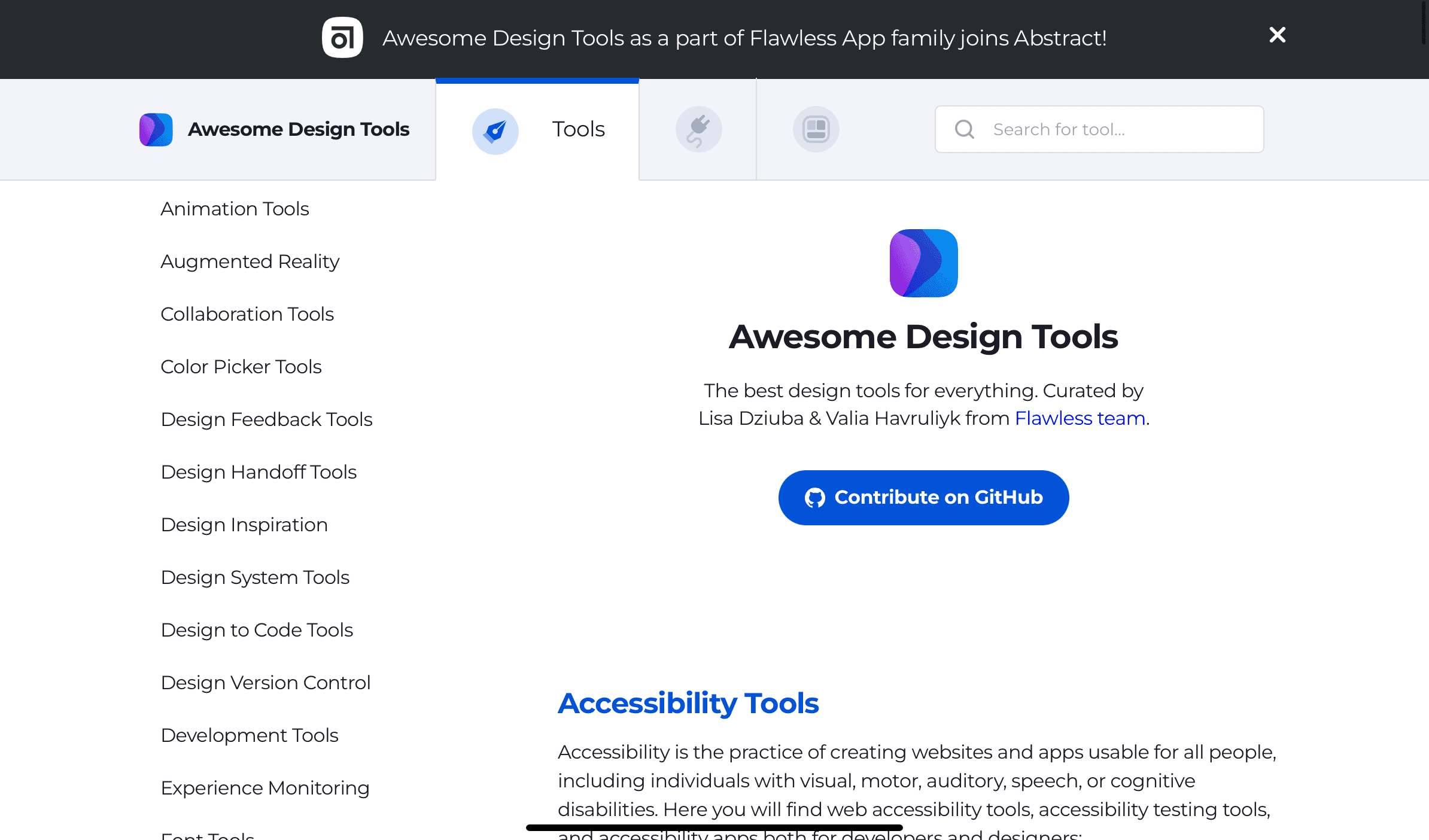The width and height of the screenshot is (1429, 840).
Task: Click the pen nib Tools icon
Action: pos(495,131)
